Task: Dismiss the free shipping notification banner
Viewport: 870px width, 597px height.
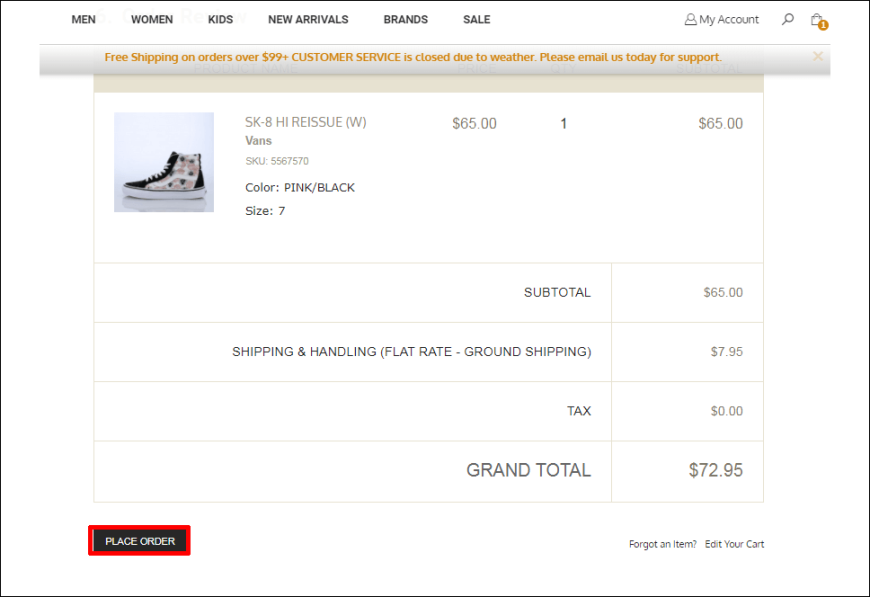Action: [x=818, y=57]
